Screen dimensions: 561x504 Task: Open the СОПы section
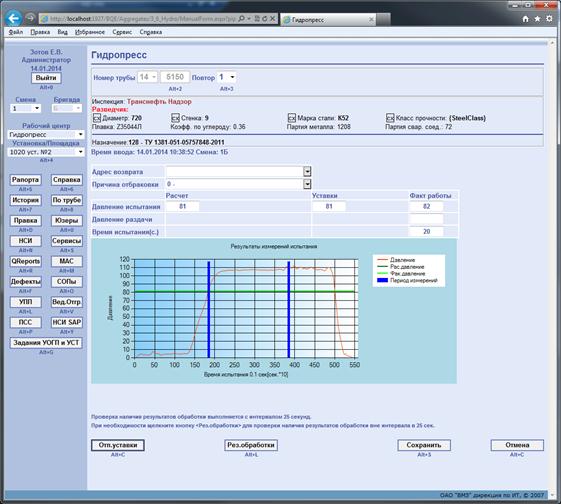[67, 282]
